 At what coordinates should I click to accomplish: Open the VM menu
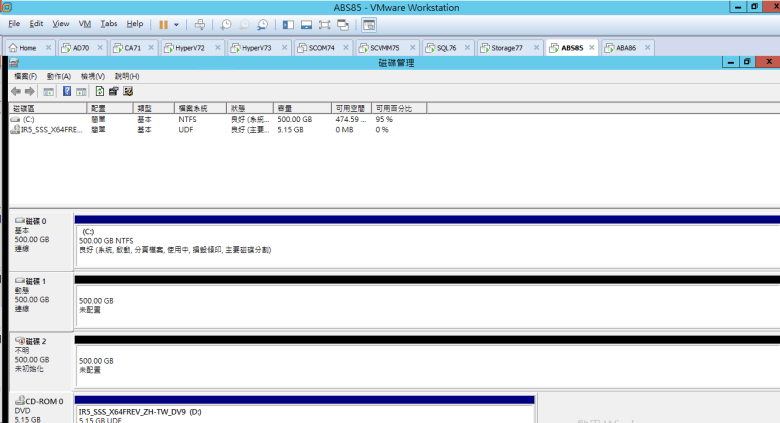84,23
